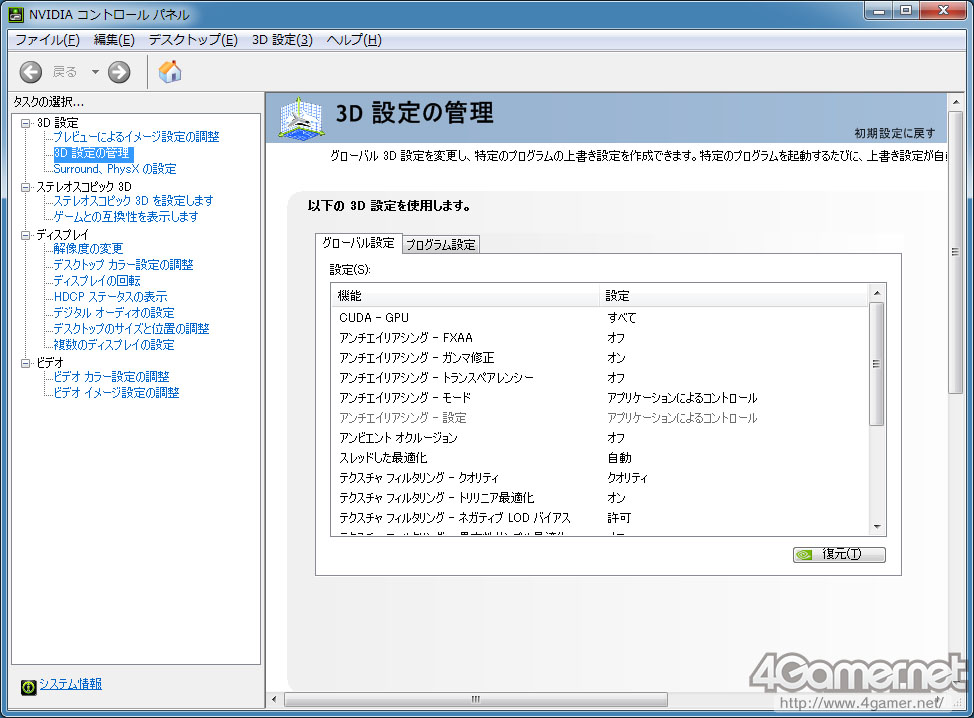The width and height of the screenshot is (974, 718).
Task: Select the CUDA - GPU settings row
Action: pos(600,318)
